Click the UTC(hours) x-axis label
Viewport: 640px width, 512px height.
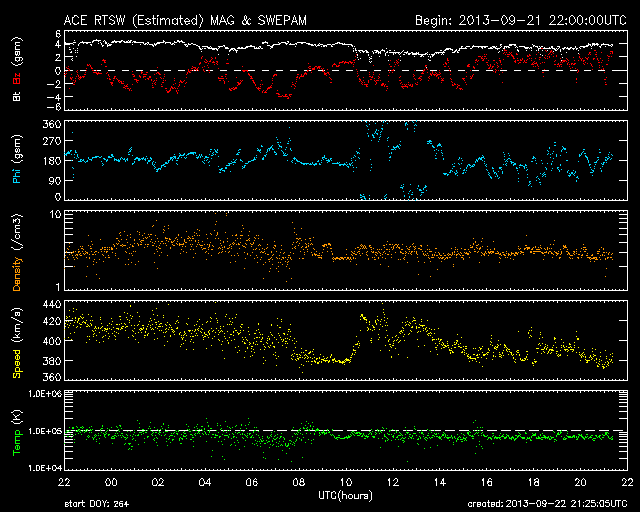344,495
